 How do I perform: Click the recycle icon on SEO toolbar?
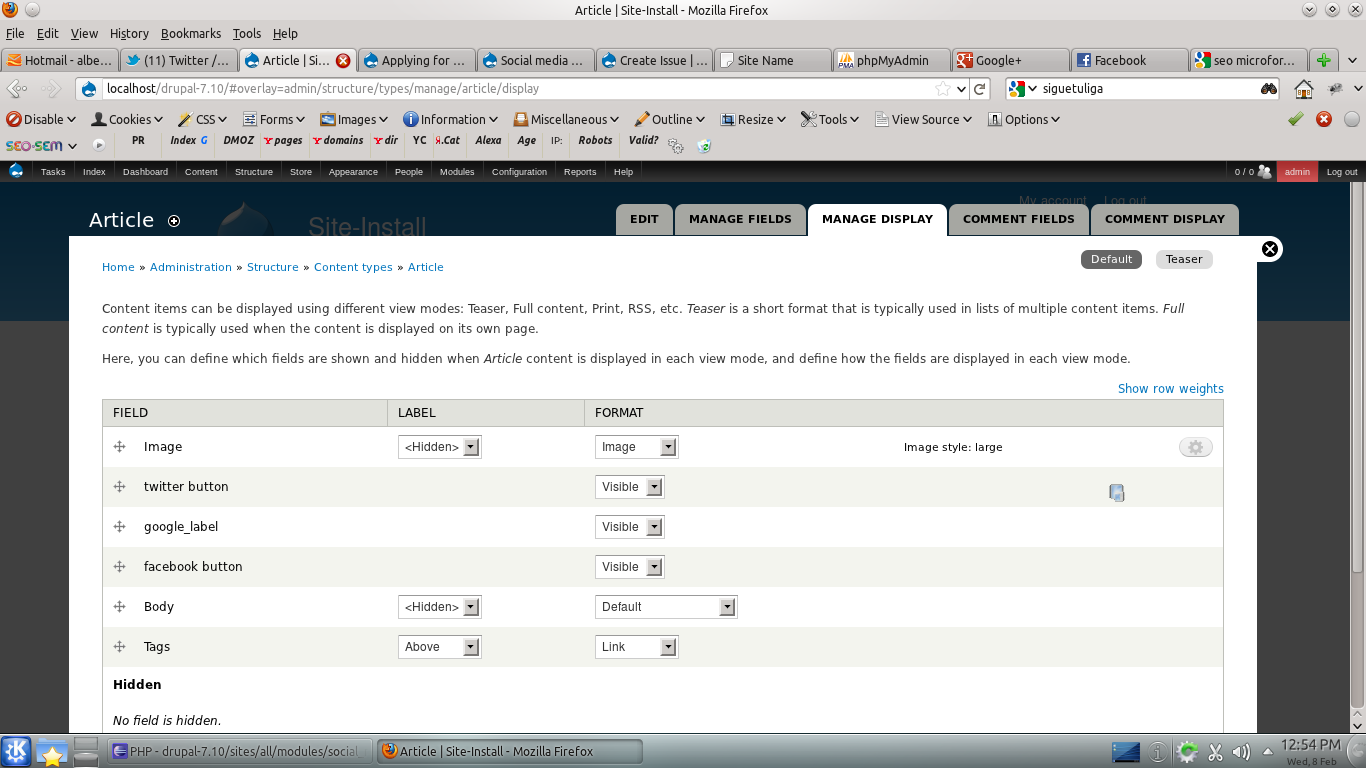[x=704, y=146]
